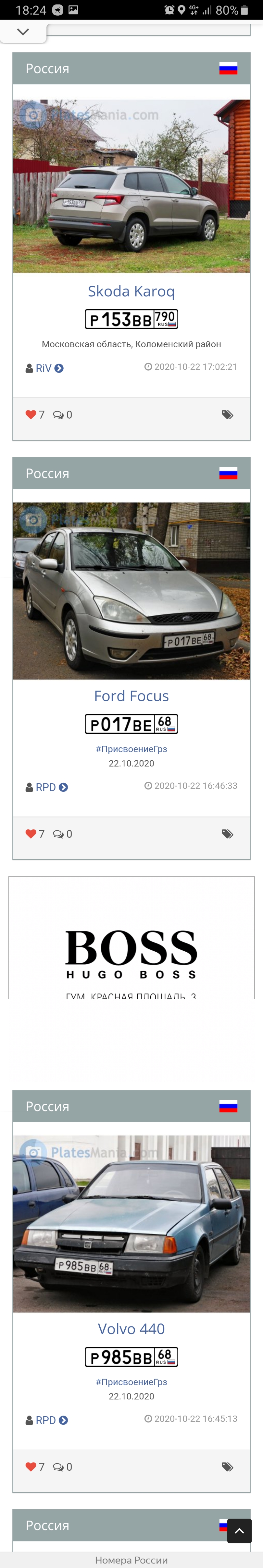The image size is (263, 1568).
Task: Tap the scroll-to-top arrow button
Action: 239,1531
